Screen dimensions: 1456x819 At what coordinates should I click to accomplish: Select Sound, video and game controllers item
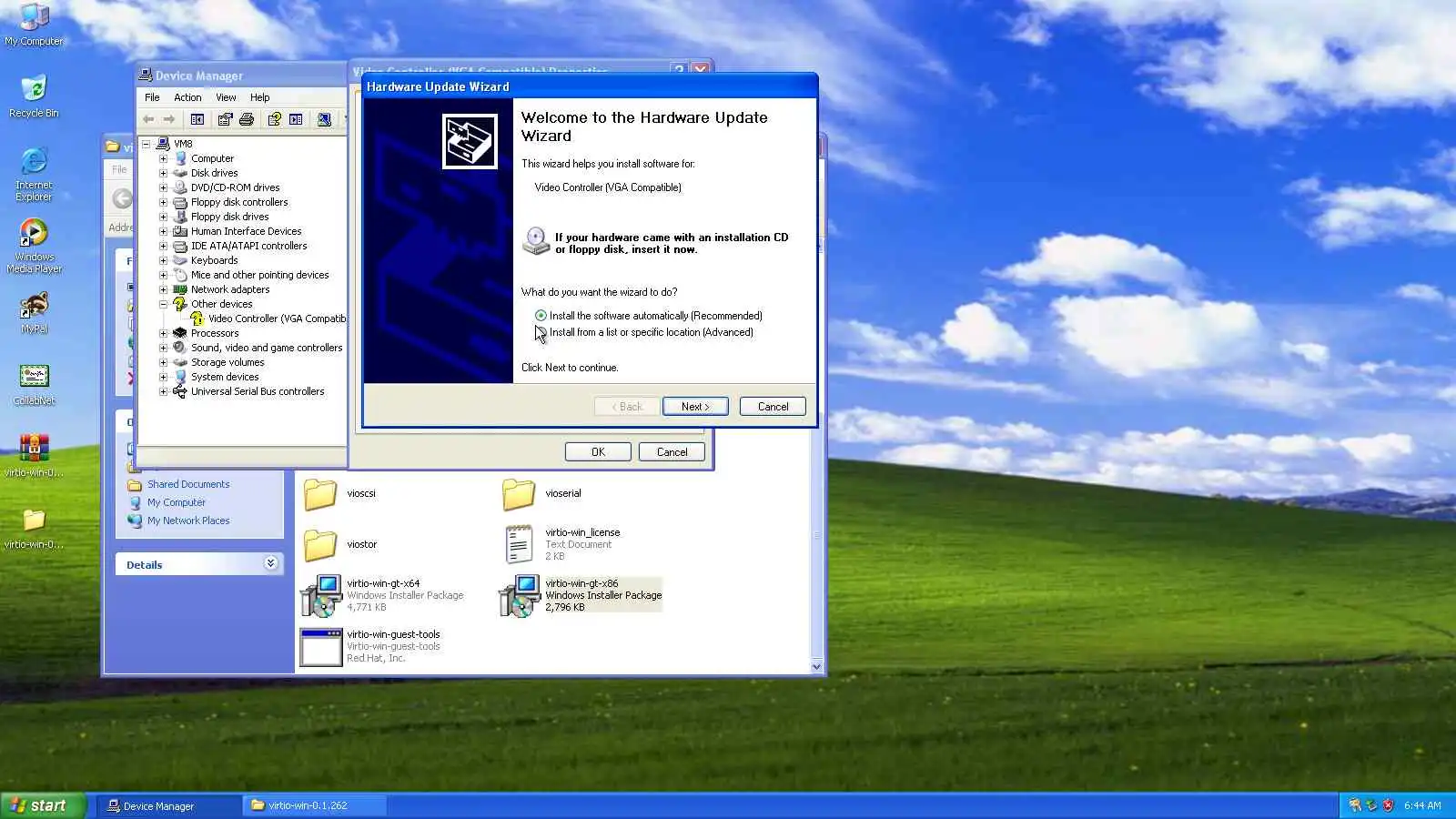tap(267, 348)
